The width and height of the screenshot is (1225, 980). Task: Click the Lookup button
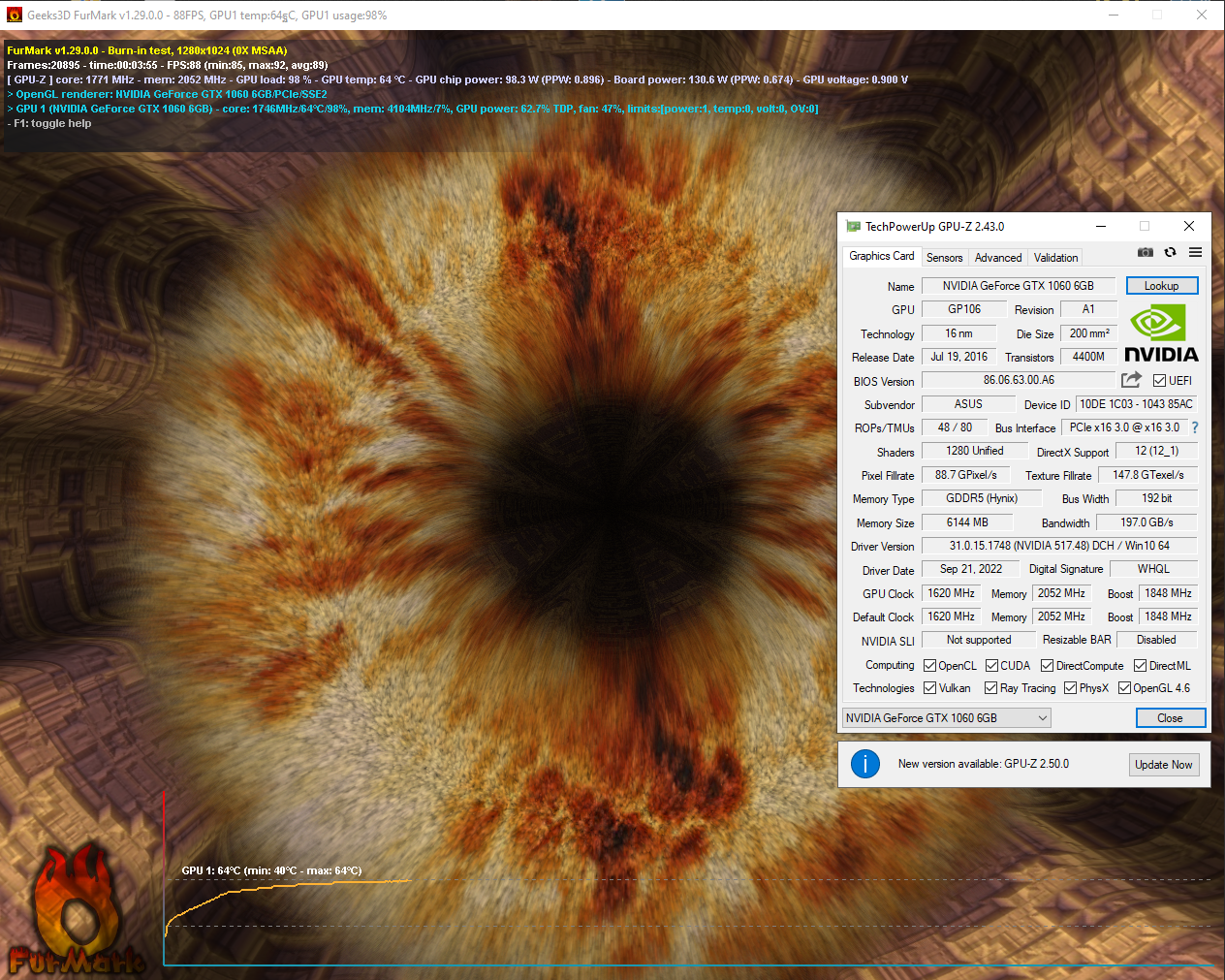1161,286
